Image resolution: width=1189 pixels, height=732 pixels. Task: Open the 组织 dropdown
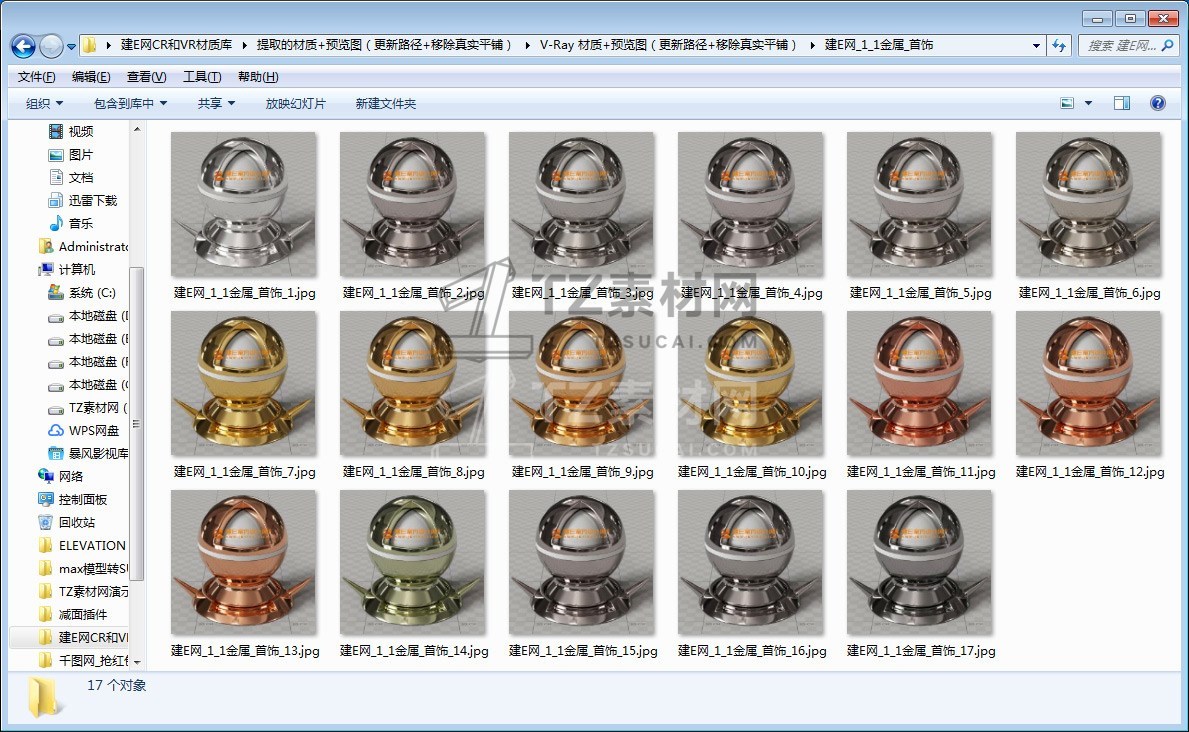click(x=45, y=103)
